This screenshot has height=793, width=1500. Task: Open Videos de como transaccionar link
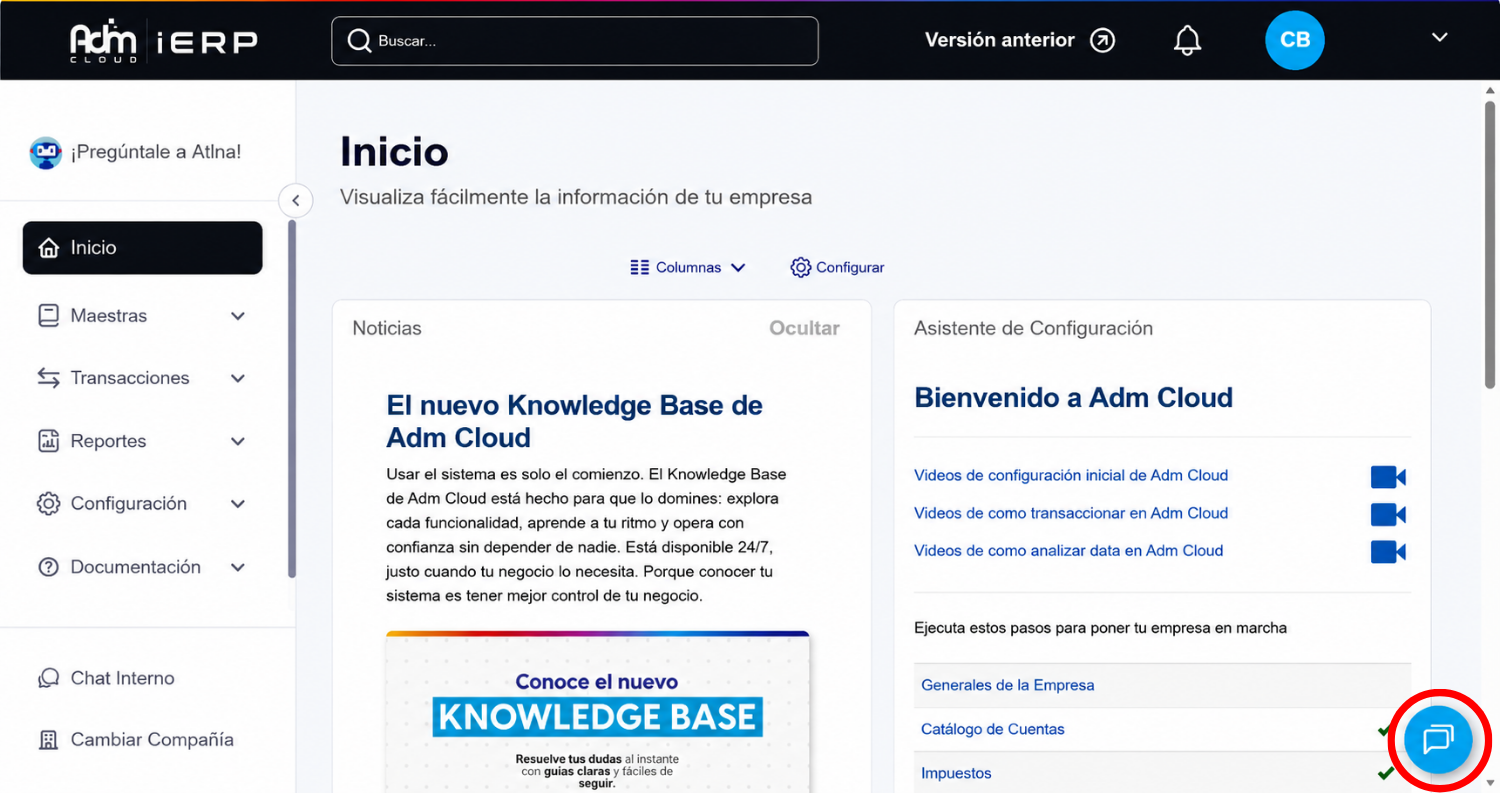[1071, 513]
